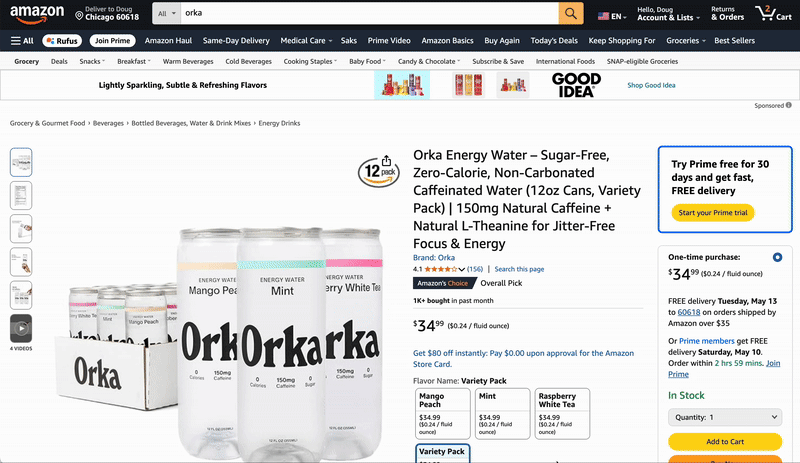Image resolution: width=800 pixels, height=463 pixels.
Task: Select the Mango Peach flavor option
Action: tap(443, 413)
